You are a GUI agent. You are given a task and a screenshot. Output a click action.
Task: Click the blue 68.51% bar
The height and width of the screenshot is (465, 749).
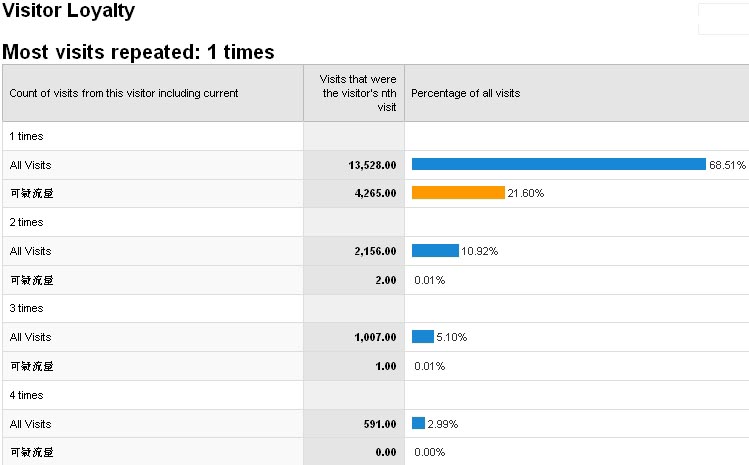pyautogui.click(x=558, y=164)
